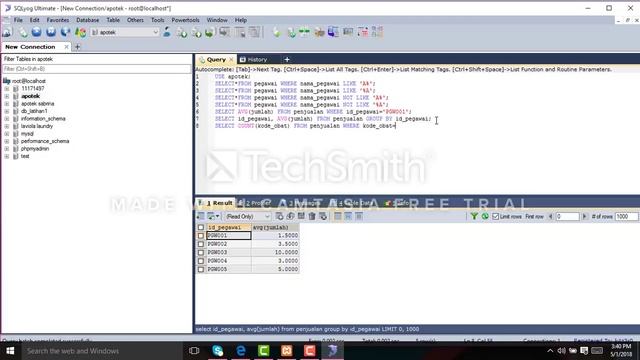Click the Task View button on taskbar
The height and width of the screenshot is (360, 640).
pyautogui.click(x=194, y=351)
